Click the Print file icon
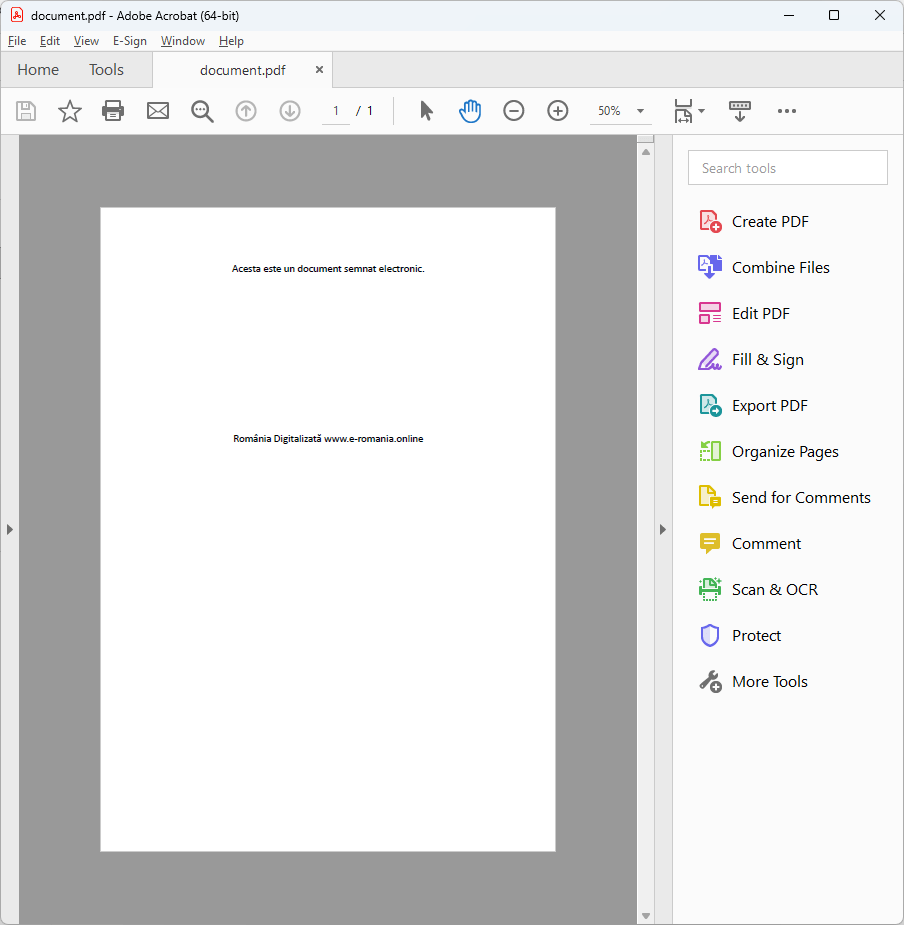 coord(113,111)
